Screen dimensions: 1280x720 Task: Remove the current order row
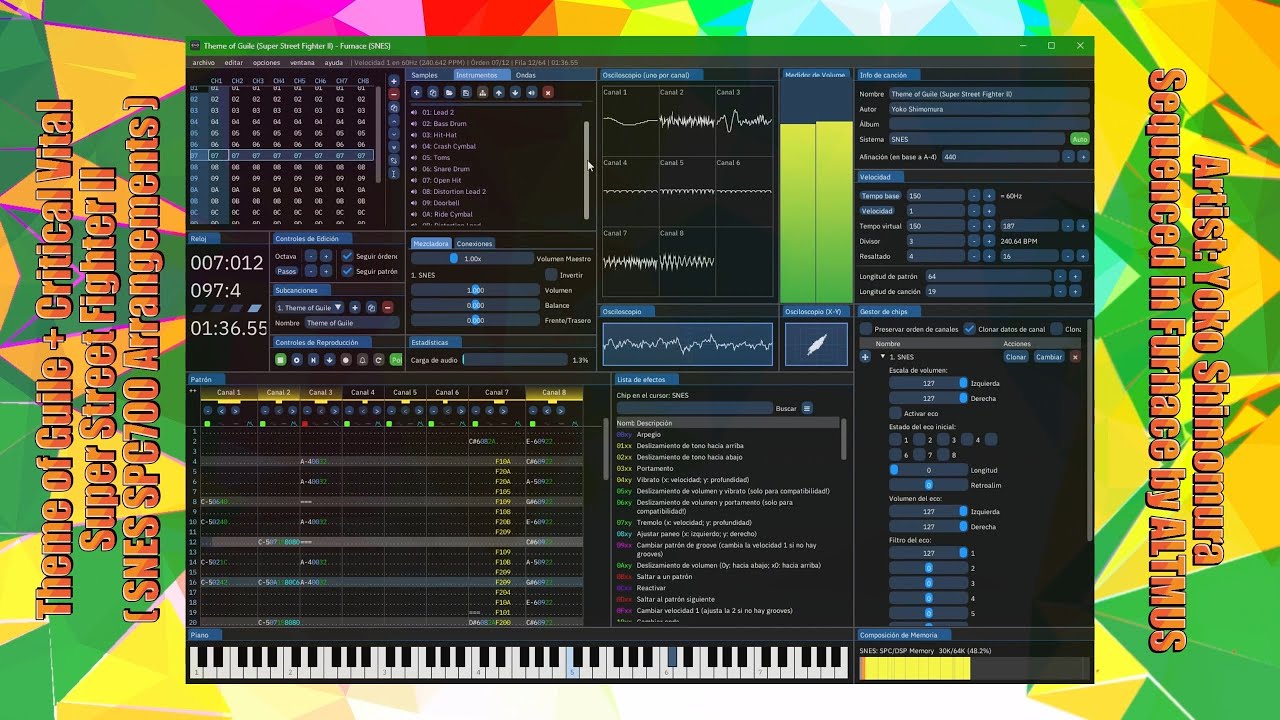pyautogui.click(x=394, y=94)
